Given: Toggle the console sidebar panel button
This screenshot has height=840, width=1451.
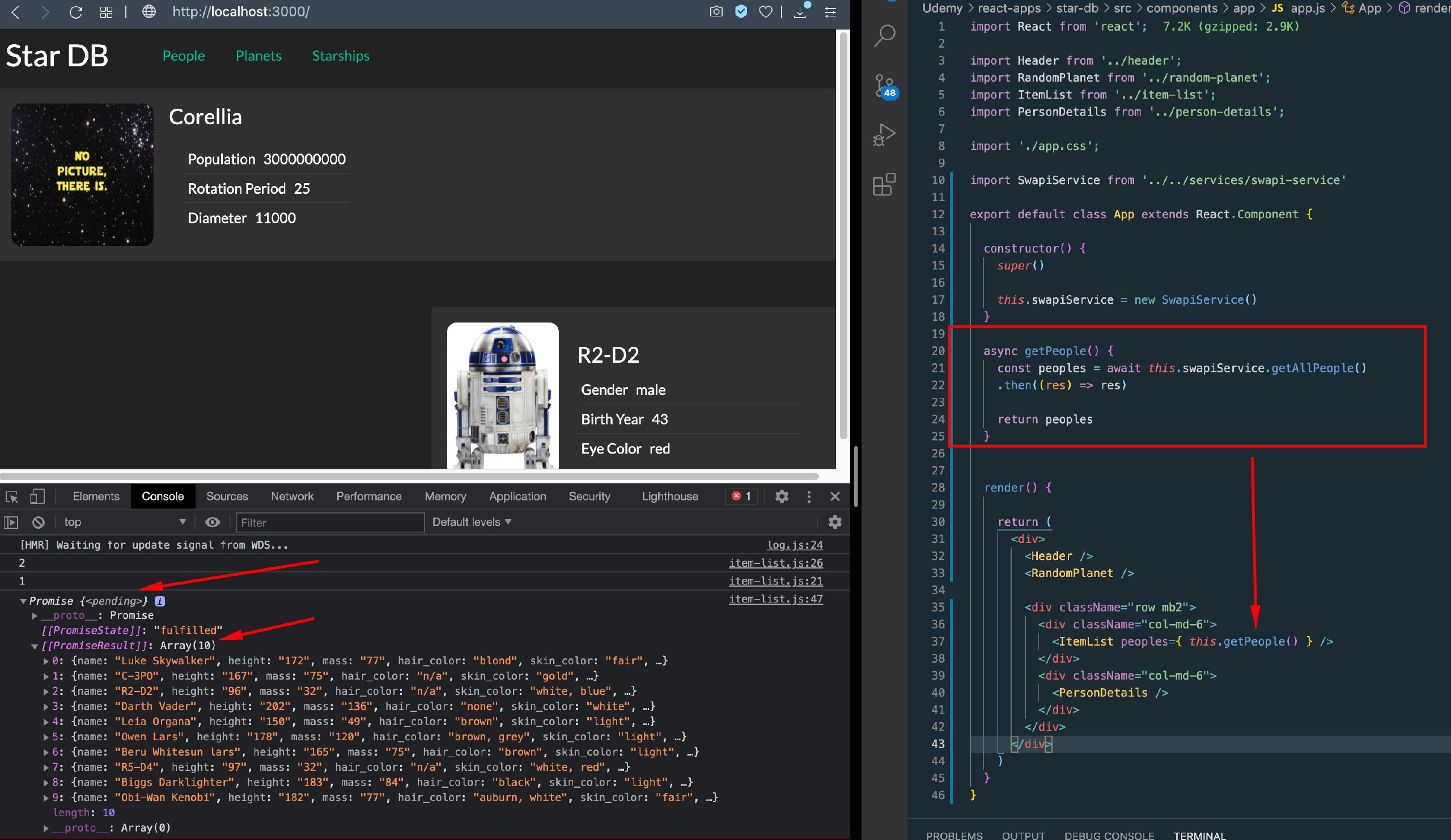Looking at the screenshot, I should click(x=11, y=522).
